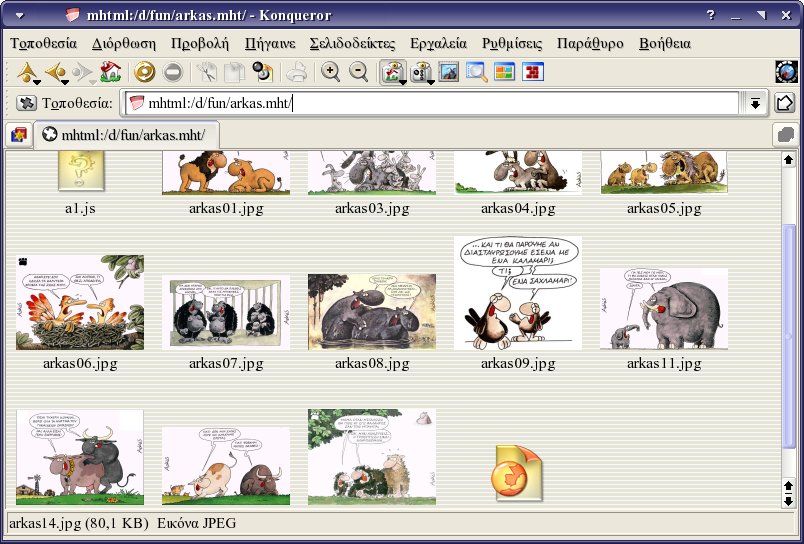
Task: Increase icon size with zoom in
Action: pos(331,72)
